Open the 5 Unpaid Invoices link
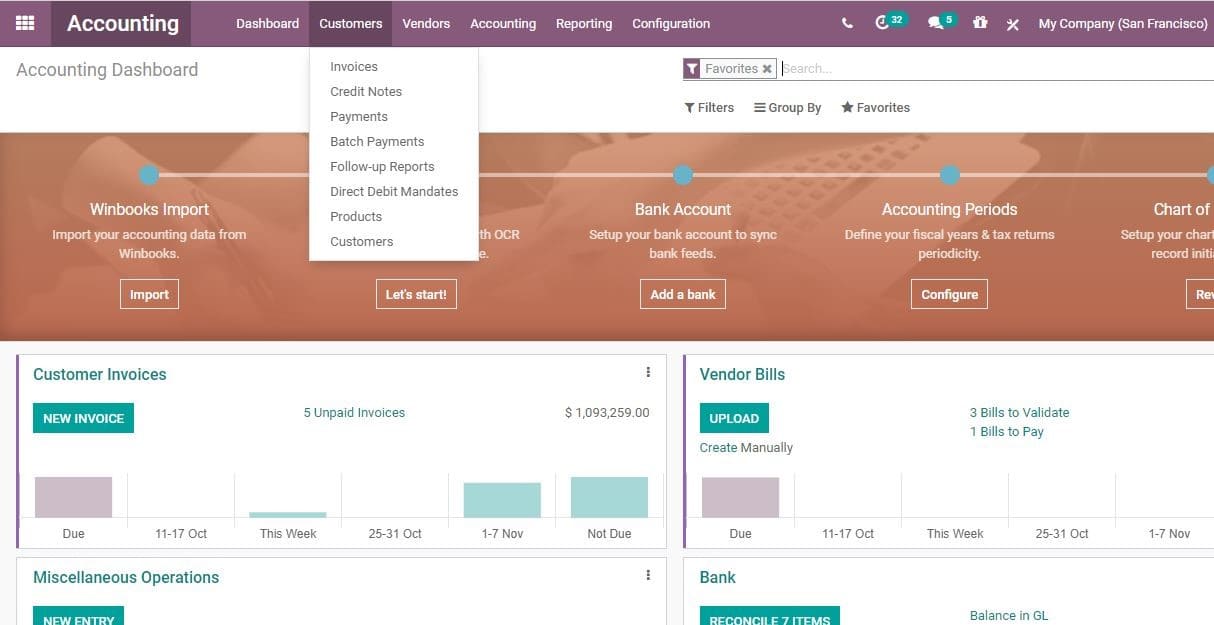This screenshot has width=1214, height=625. 354,412
